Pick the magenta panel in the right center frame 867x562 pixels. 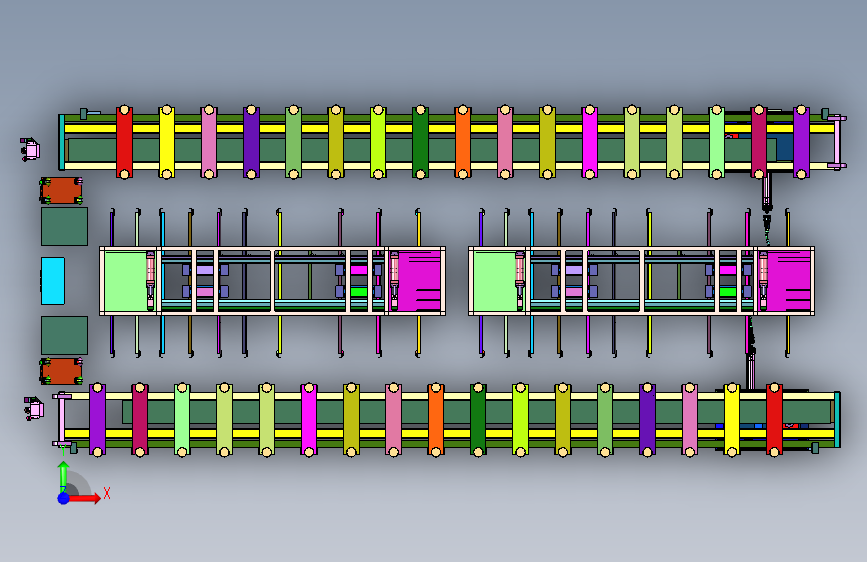coord(789,281)
